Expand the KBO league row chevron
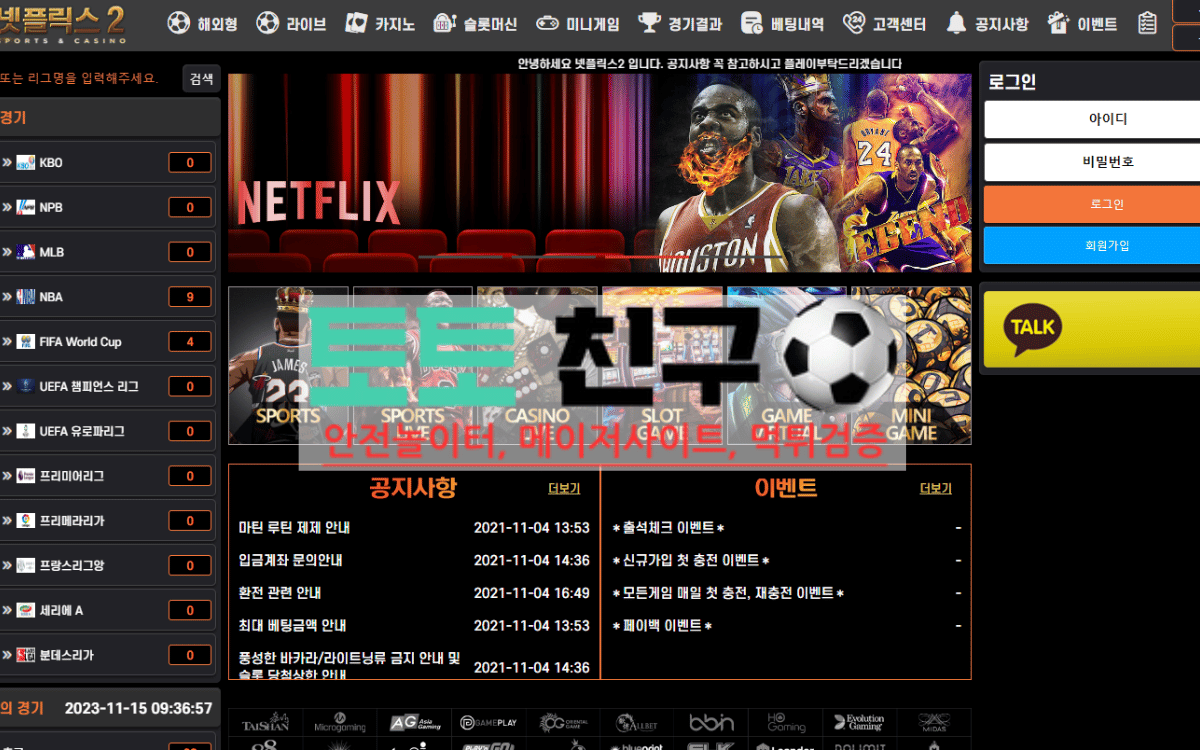This screenshot has width=1200, height=750. coord(7,162)
